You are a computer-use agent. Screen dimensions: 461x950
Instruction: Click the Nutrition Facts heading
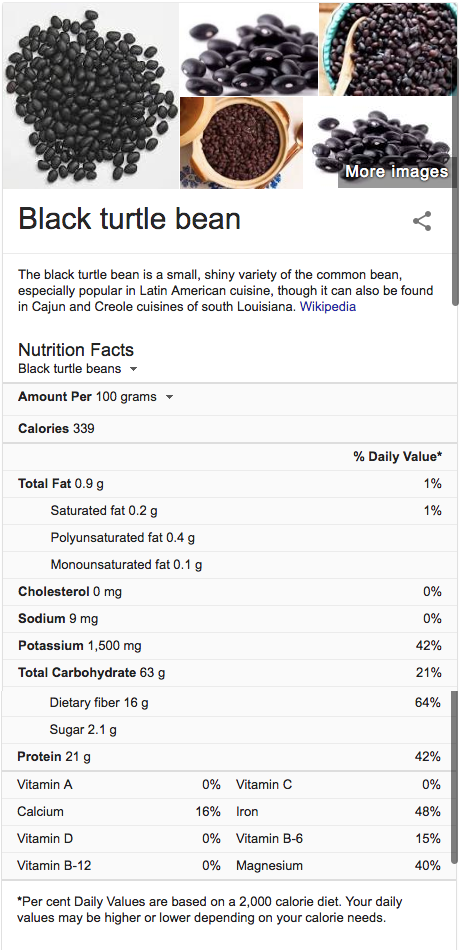76,350
